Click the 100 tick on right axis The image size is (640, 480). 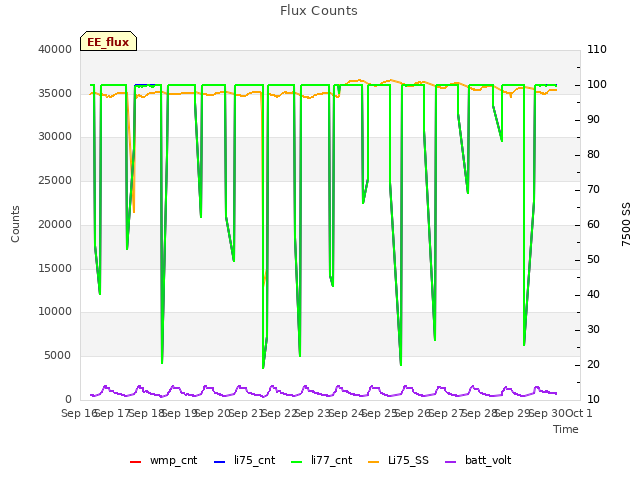tap(597, 84)
